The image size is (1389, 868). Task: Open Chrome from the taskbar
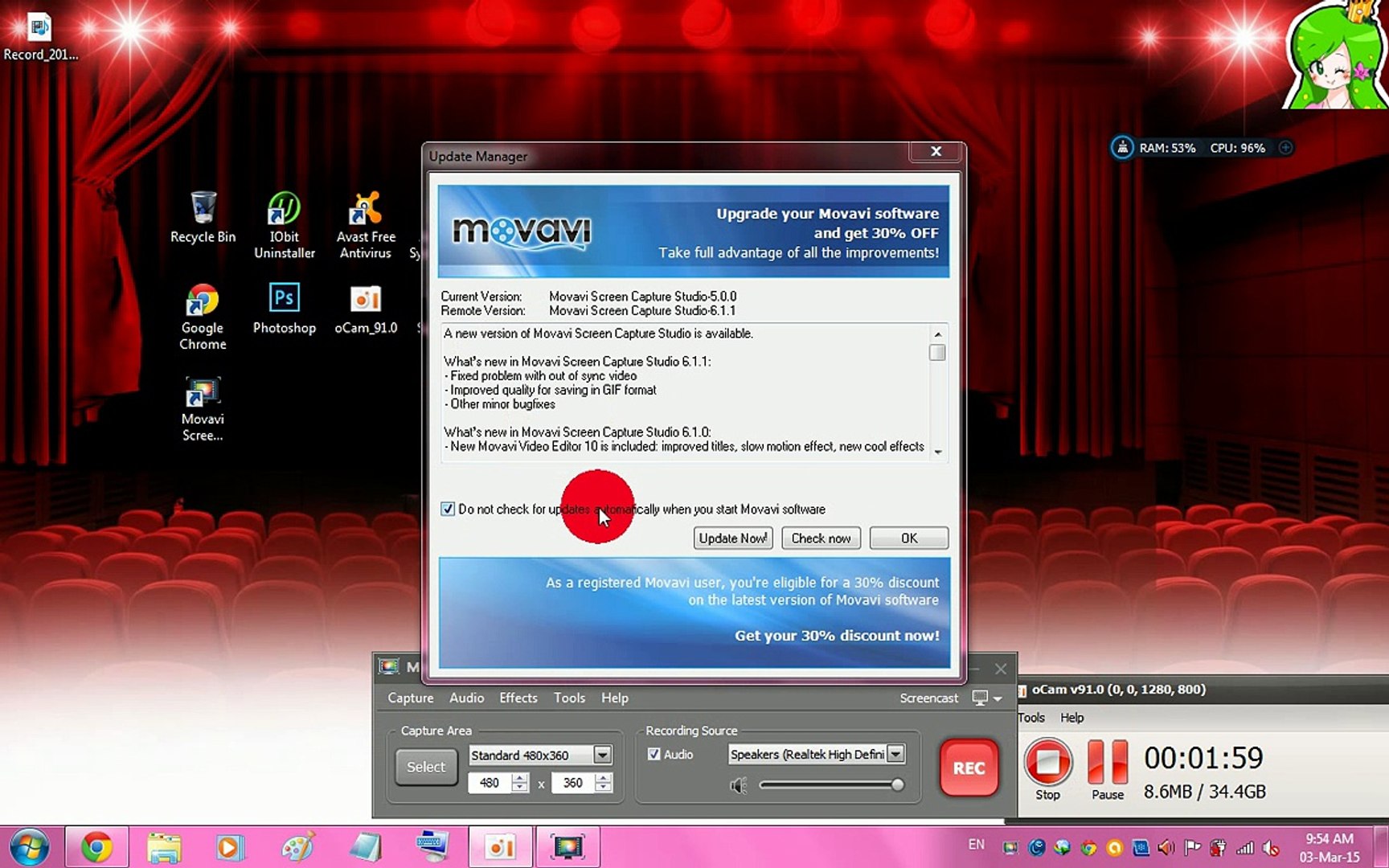[x=96, y=847]
